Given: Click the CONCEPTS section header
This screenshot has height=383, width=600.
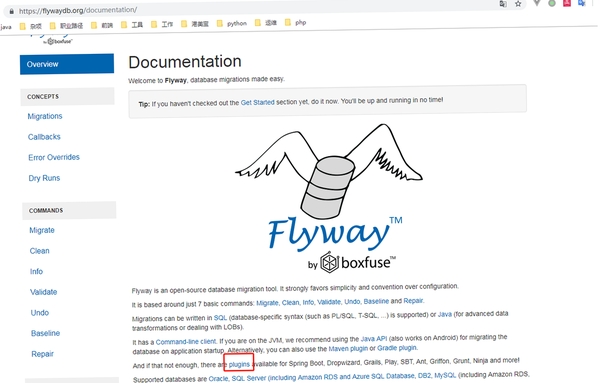Looking at the screenshot, I should [67, 96].
